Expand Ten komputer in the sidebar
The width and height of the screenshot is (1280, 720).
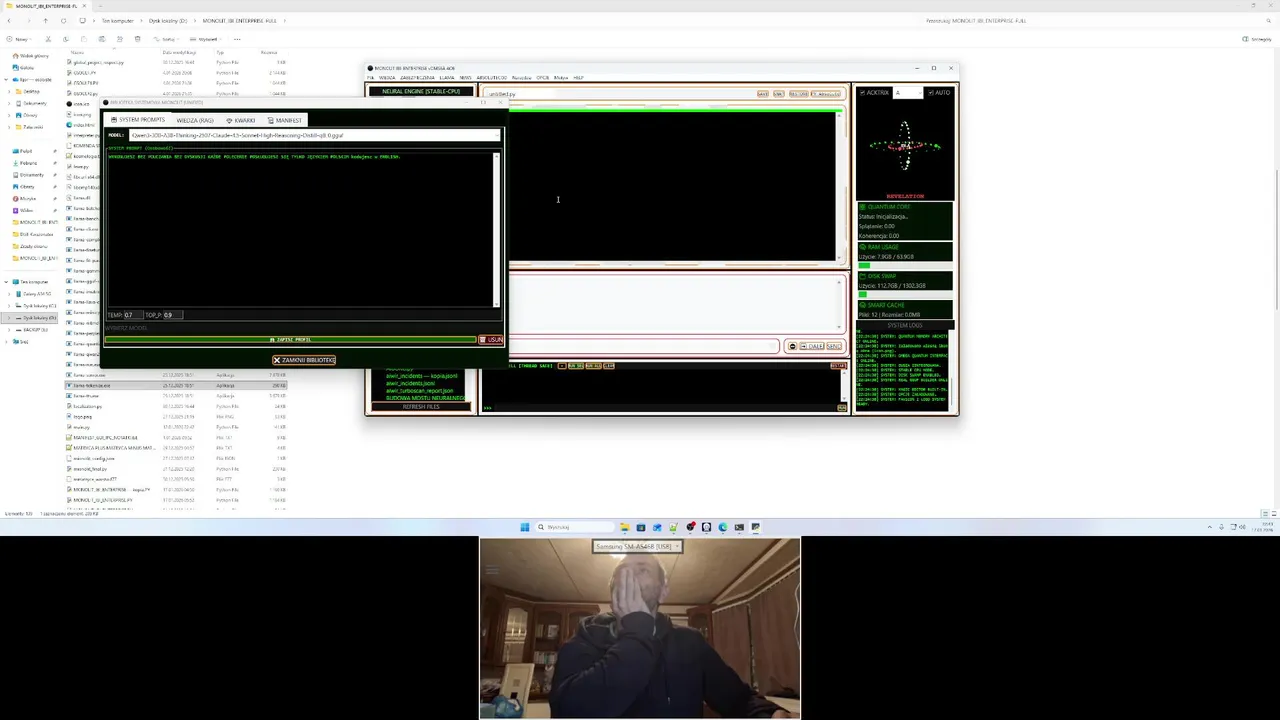click(7, 282)
